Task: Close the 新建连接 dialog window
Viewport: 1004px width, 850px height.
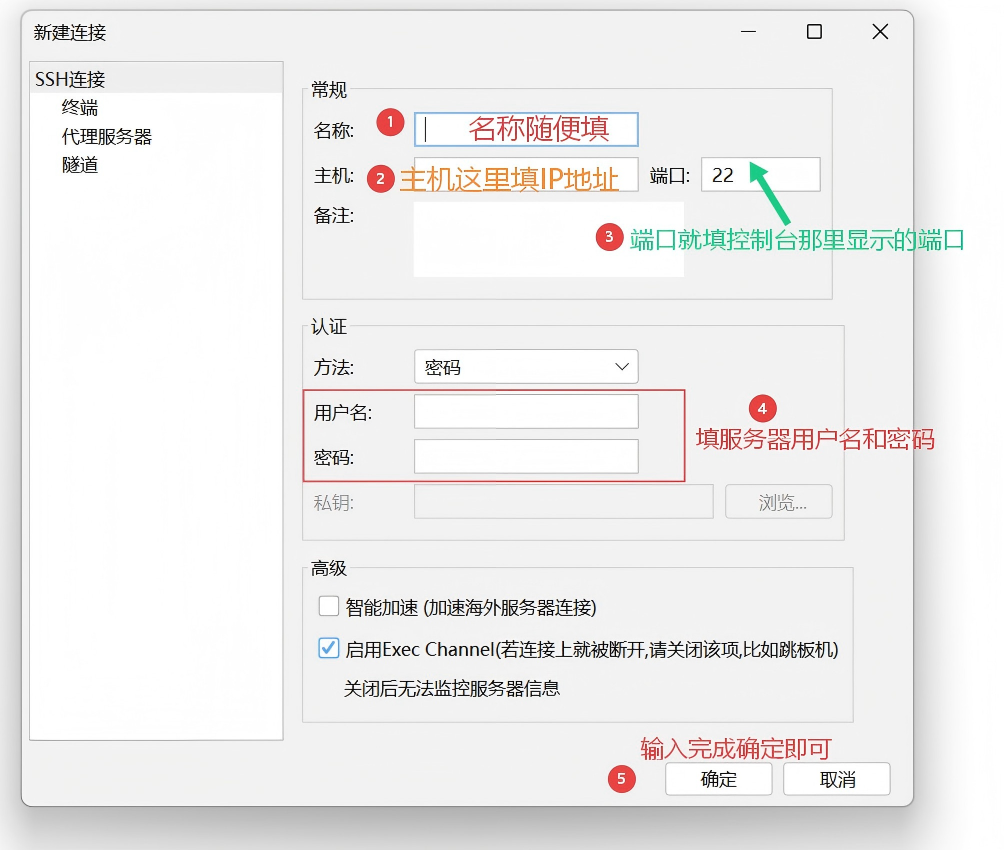Action: coord(880,32)
